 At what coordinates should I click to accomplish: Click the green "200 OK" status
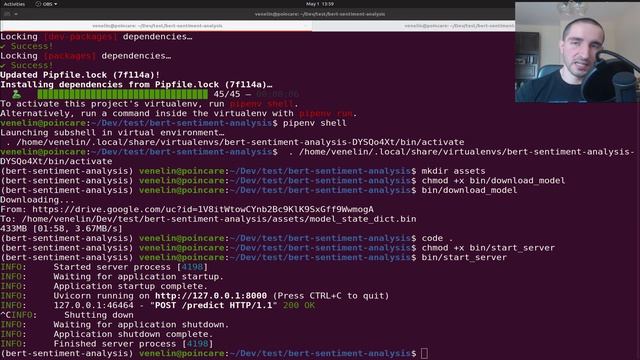pyautogui.click(x=299, y=305)
